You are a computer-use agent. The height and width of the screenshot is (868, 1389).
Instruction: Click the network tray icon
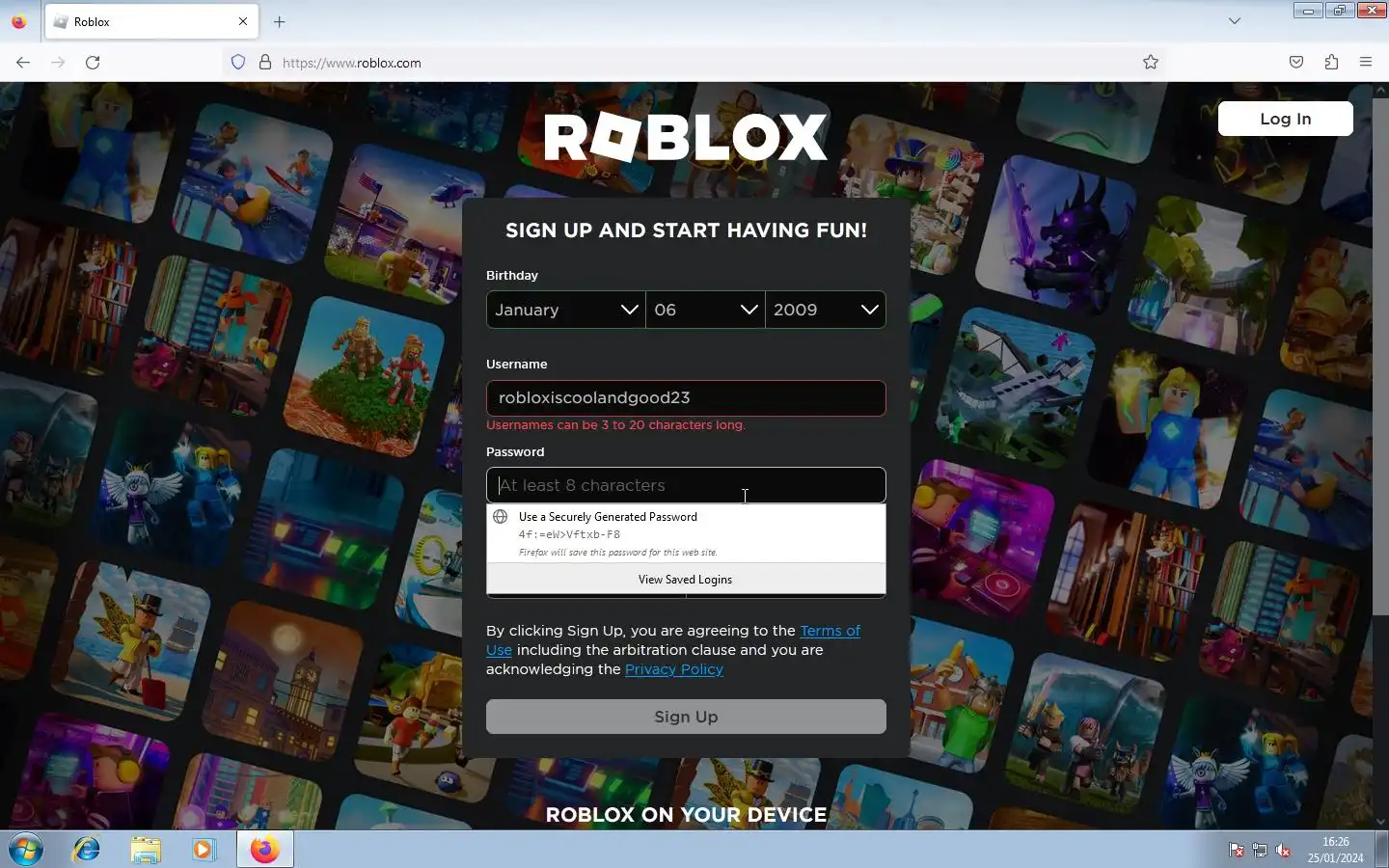click(1260, 850)
